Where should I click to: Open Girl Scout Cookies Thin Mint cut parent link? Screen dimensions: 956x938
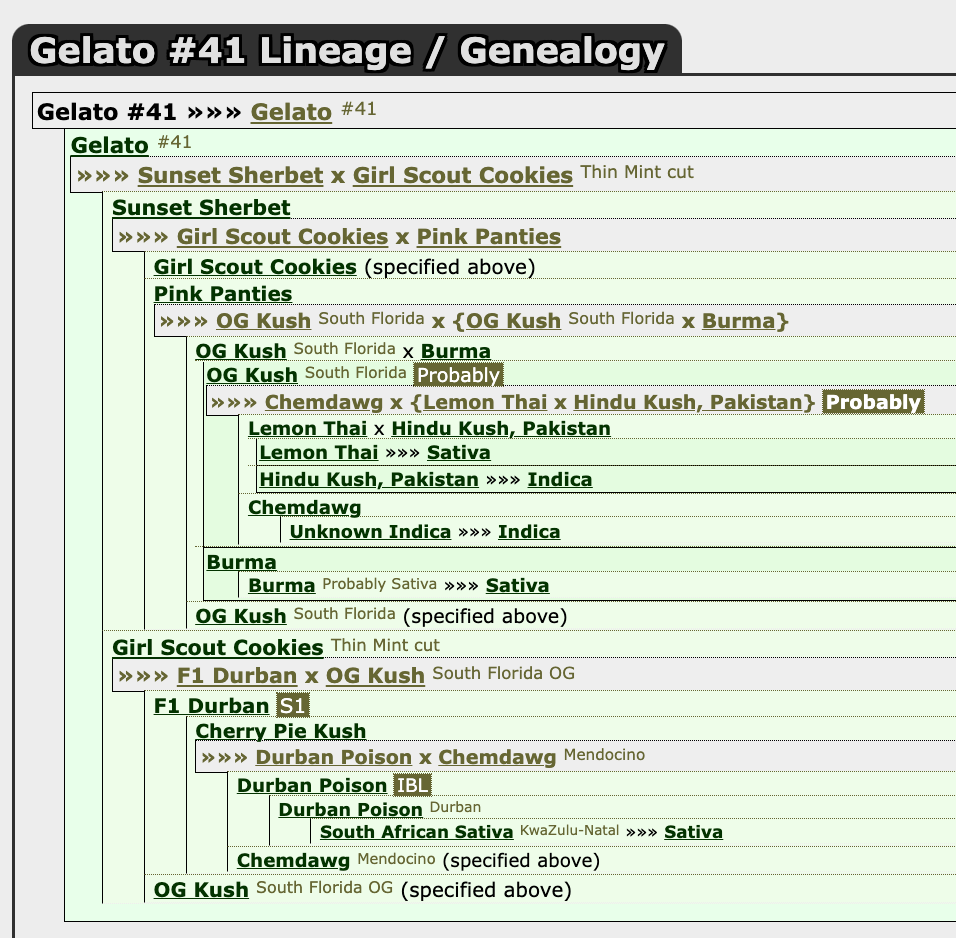pos(463,175)
